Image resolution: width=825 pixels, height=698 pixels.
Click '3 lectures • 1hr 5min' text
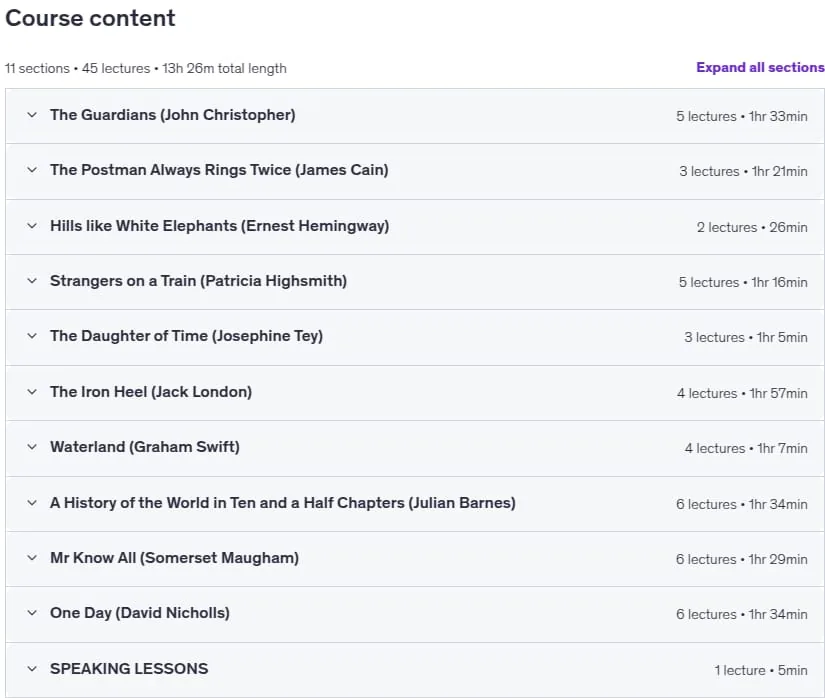pos(746,337)
